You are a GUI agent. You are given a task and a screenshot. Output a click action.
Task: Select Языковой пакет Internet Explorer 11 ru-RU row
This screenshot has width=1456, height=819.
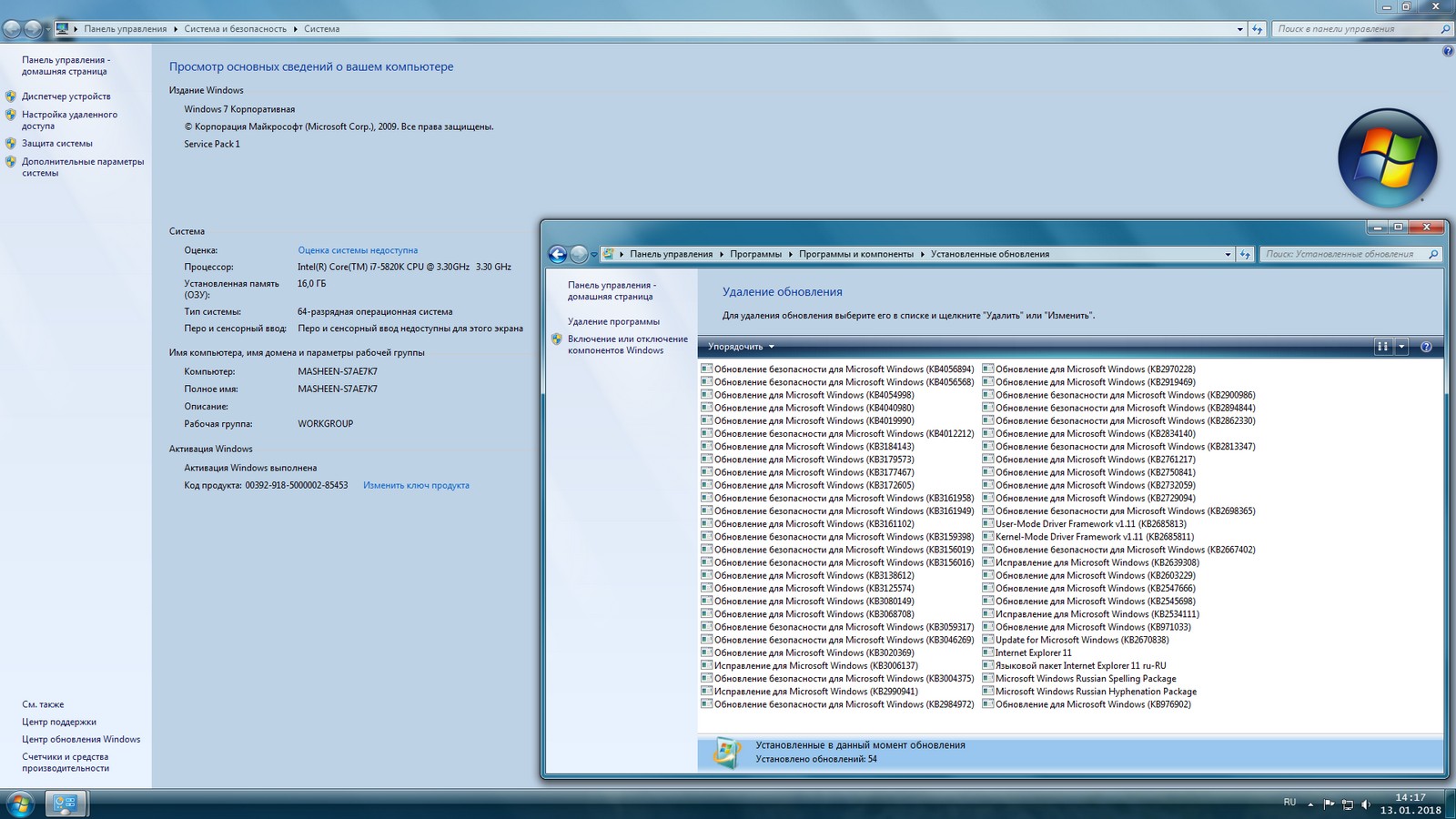tap(1075, 666)
